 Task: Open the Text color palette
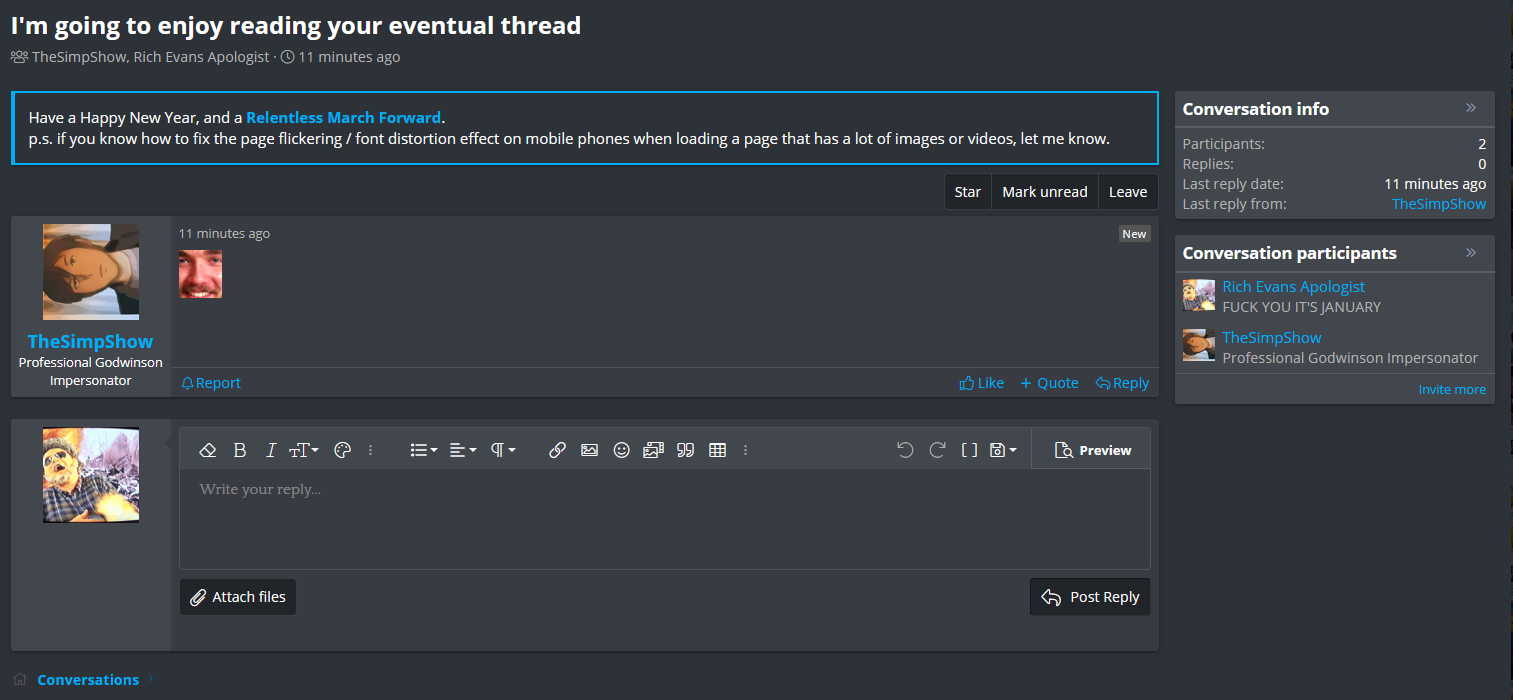342,450
